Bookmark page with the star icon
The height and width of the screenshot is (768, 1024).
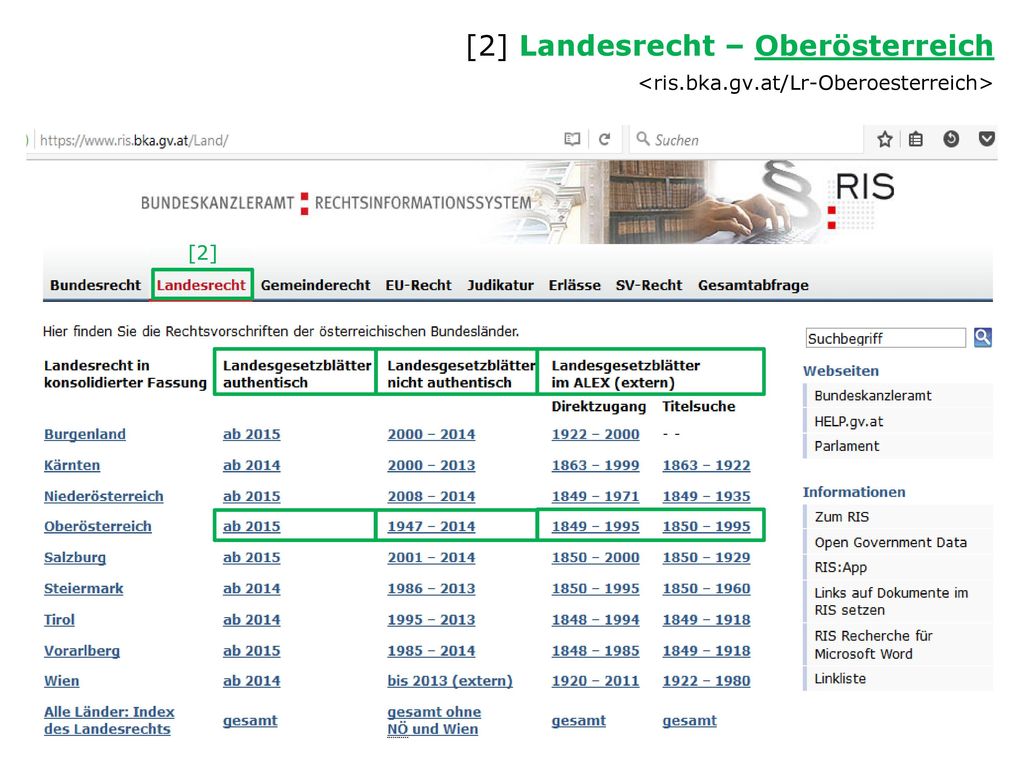pyautogui.click(x=885, y=139)
